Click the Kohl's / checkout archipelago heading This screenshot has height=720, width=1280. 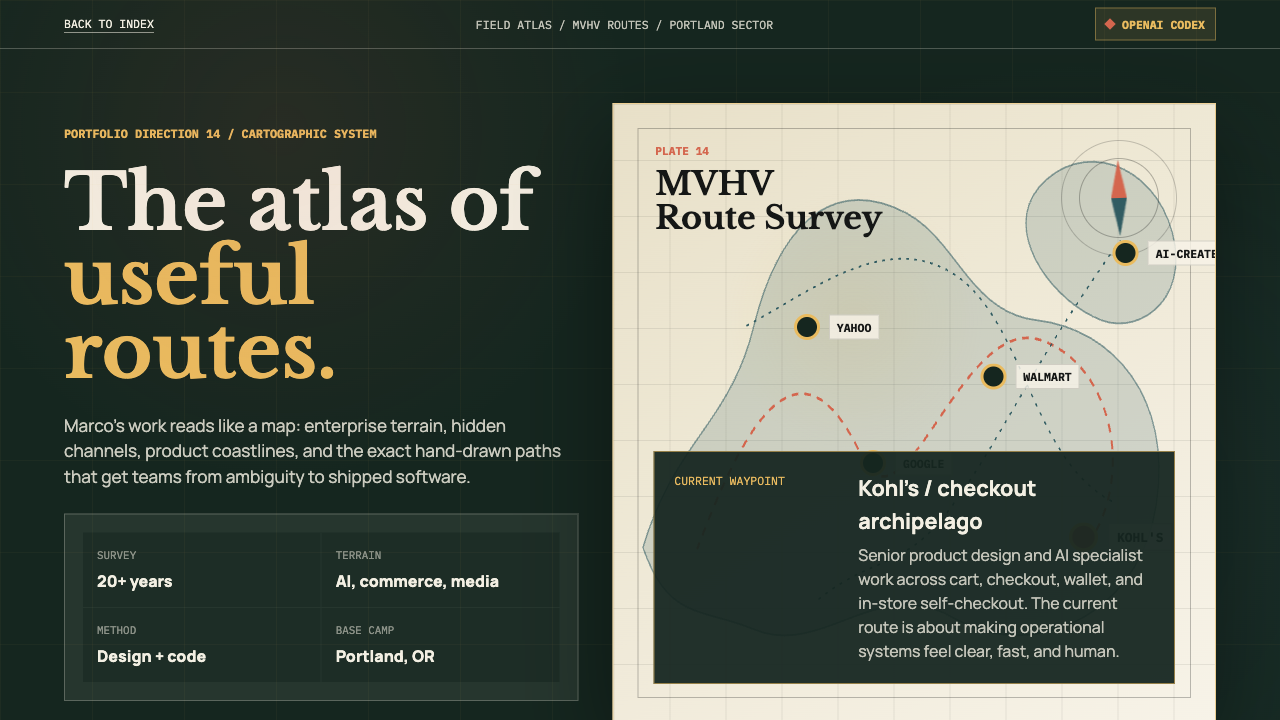(947, 505)
